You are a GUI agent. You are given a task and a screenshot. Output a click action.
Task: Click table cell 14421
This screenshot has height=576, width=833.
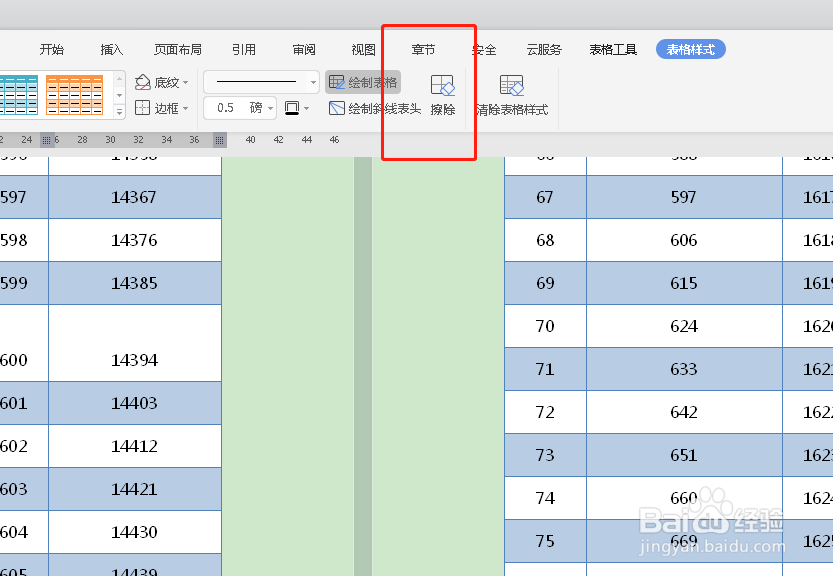click(134, 489)
